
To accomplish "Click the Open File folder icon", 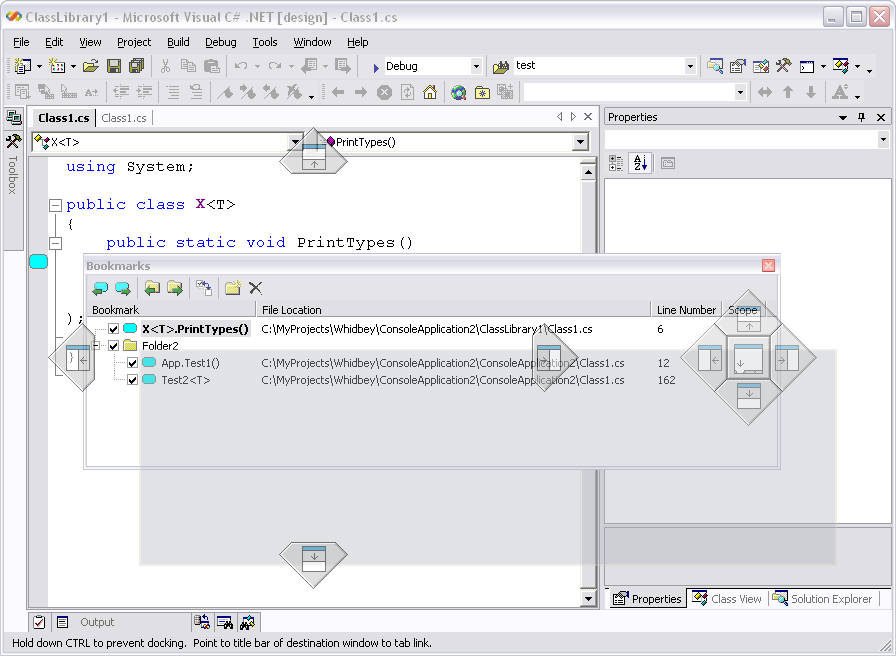I will click(x=90, y=66).
